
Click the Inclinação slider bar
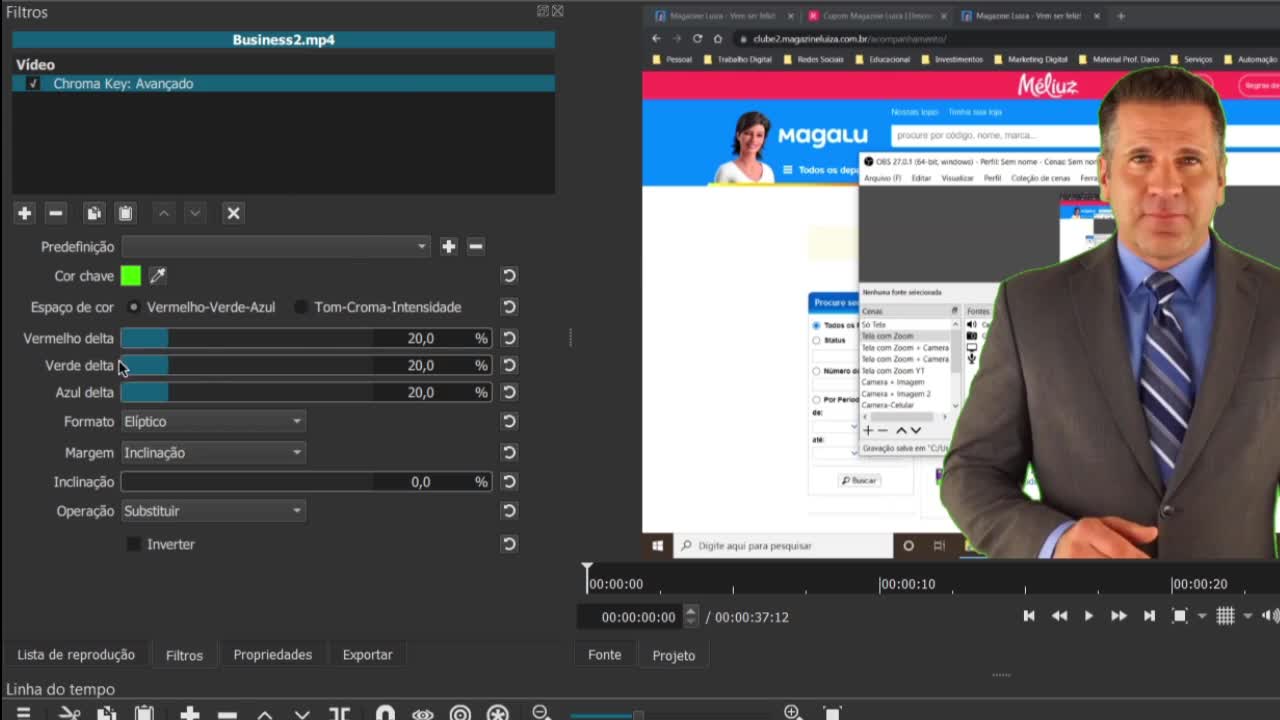click(306, 481)
